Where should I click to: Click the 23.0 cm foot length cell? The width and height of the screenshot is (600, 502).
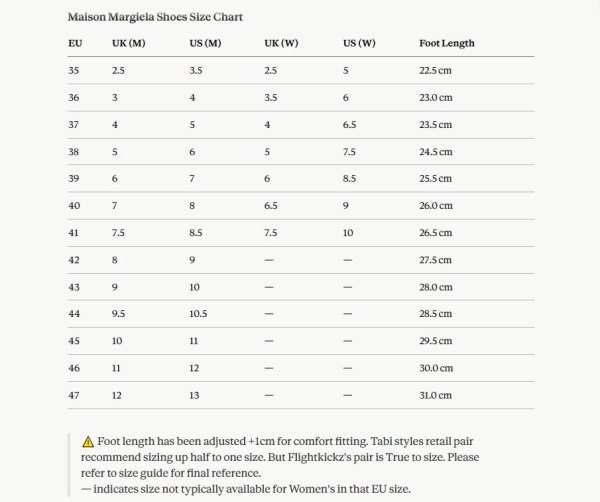click(x=436, y=98)
